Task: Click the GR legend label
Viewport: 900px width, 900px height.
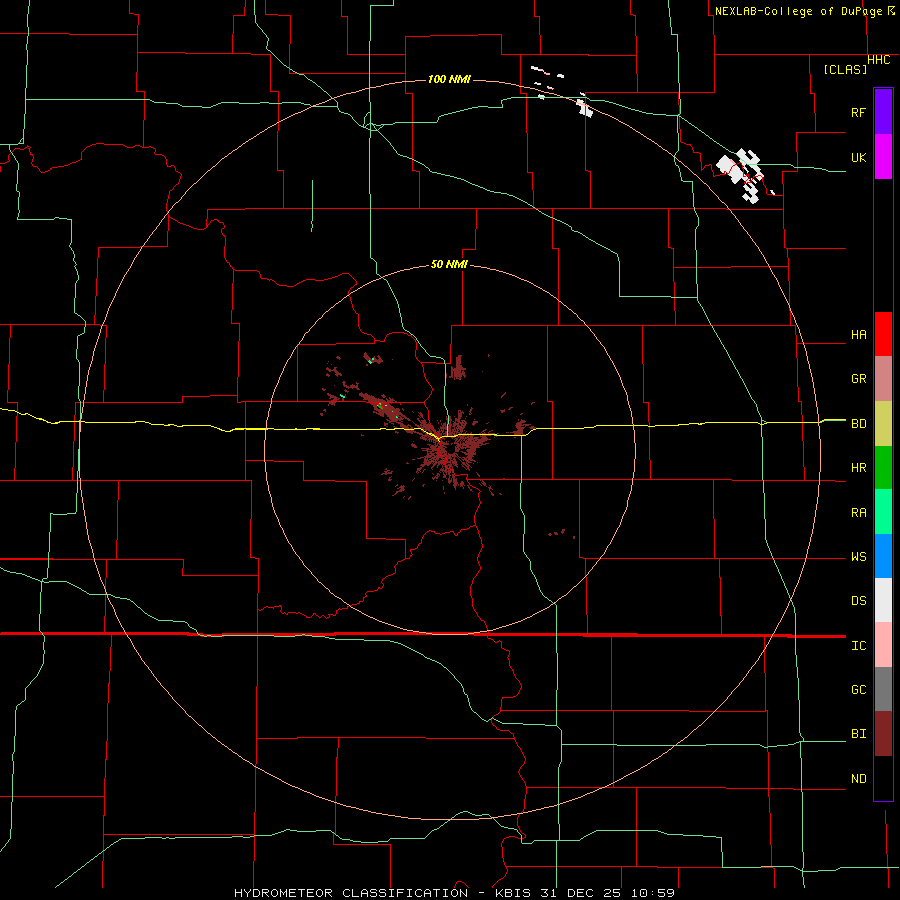Action: click(x=859, y=379)
